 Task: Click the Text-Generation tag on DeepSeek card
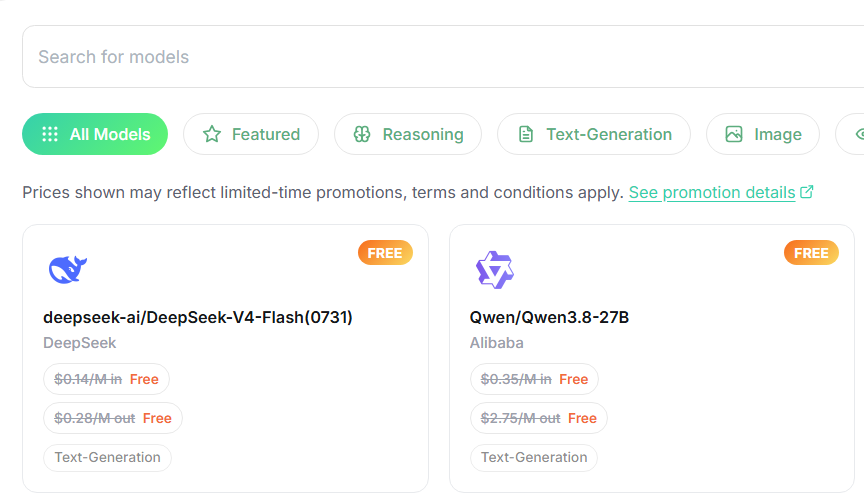click(107, 457)
